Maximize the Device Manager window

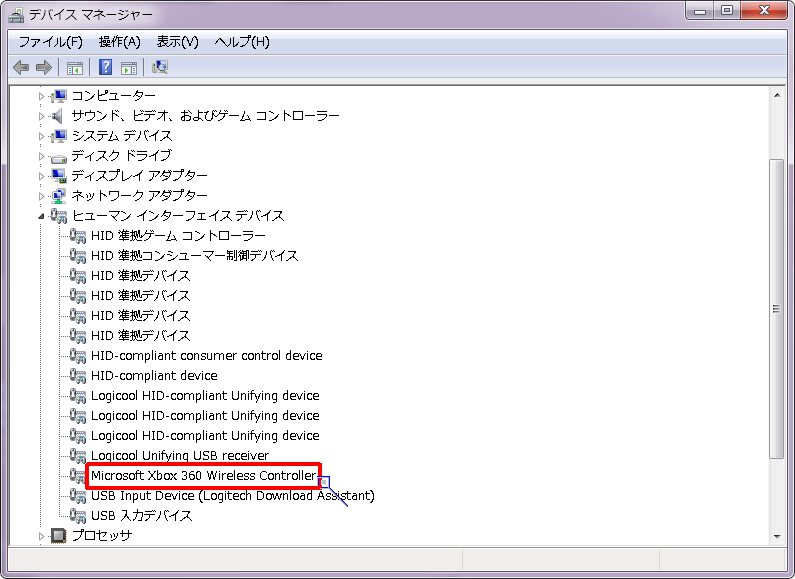coord(727,11)
